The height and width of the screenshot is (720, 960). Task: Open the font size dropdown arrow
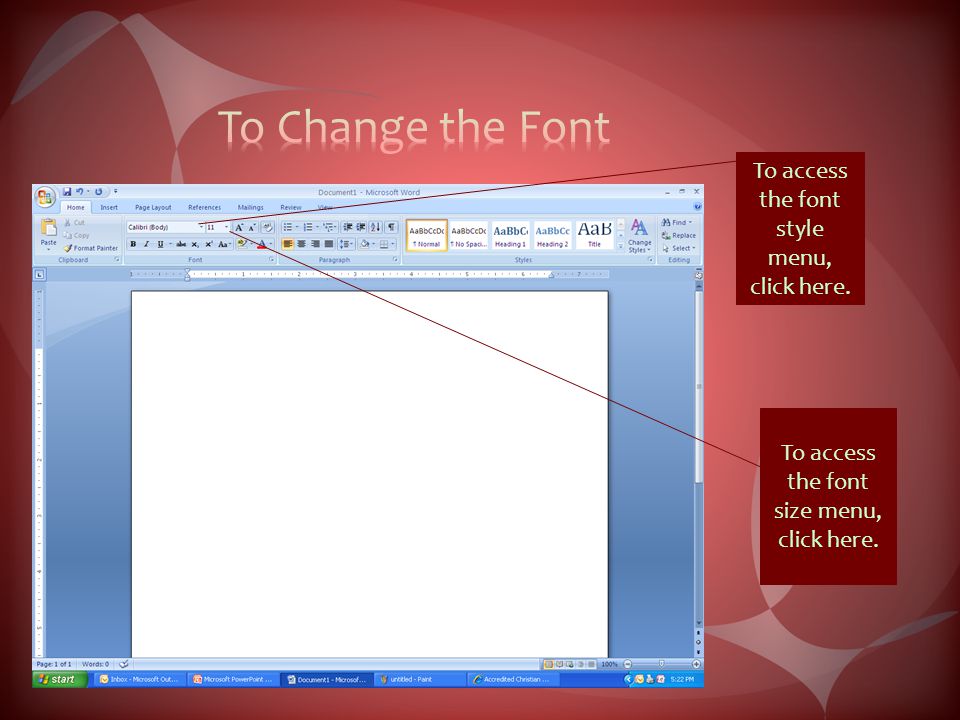coord(227,227)
